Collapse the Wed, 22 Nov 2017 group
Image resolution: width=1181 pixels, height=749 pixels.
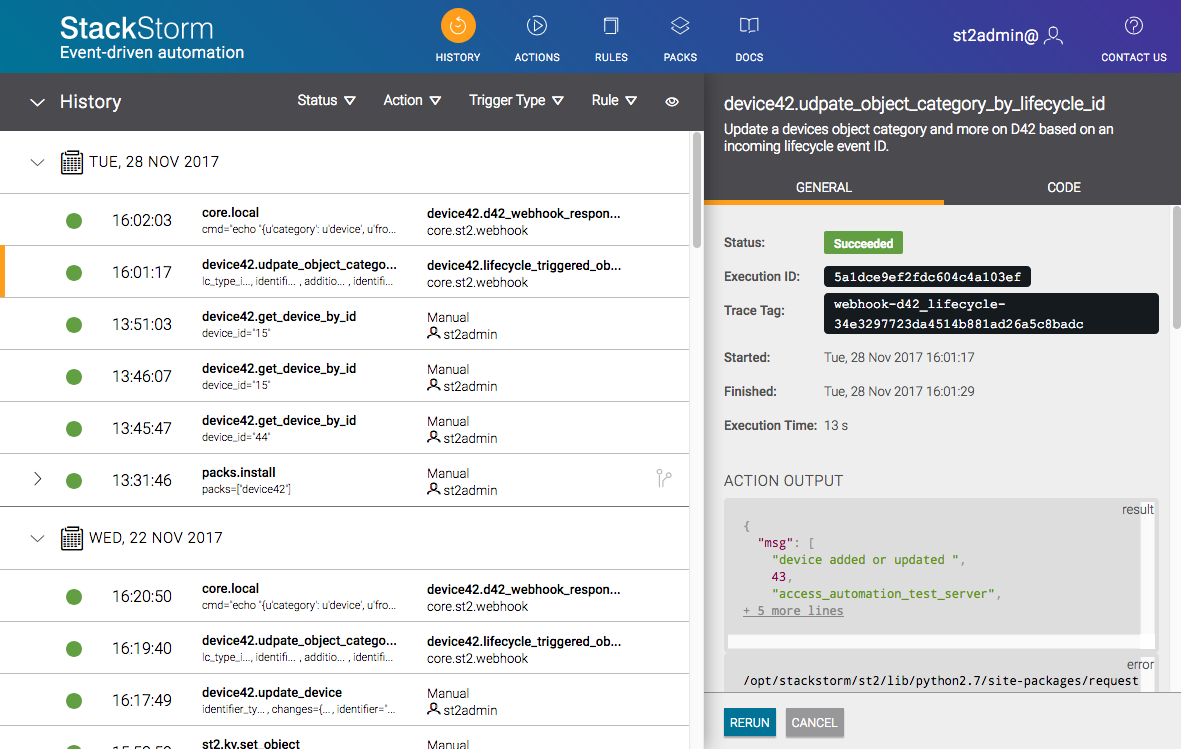pos(37,538)
